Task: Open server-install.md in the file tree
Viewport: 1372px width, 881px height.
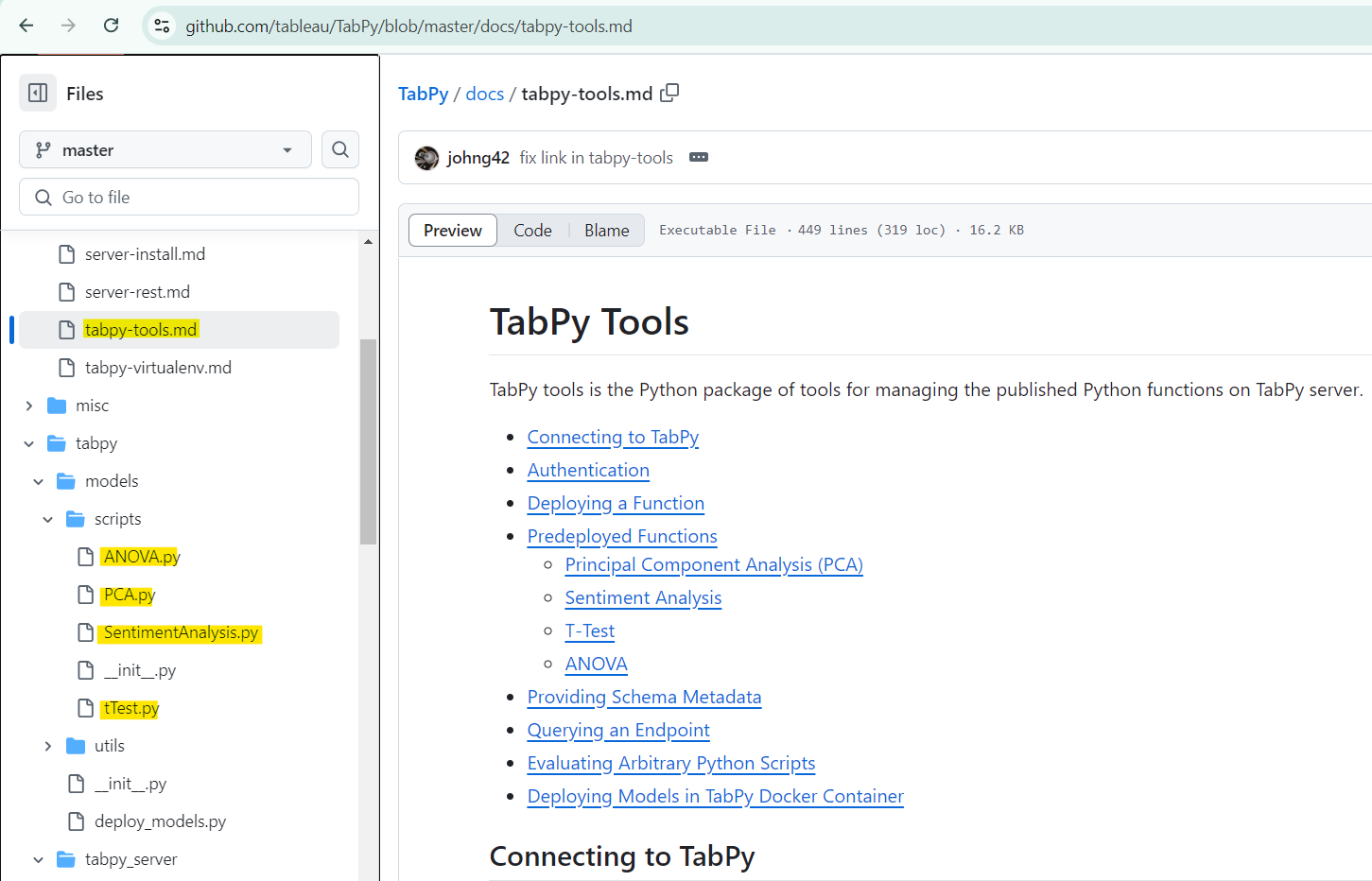Action: coord(145,254)
